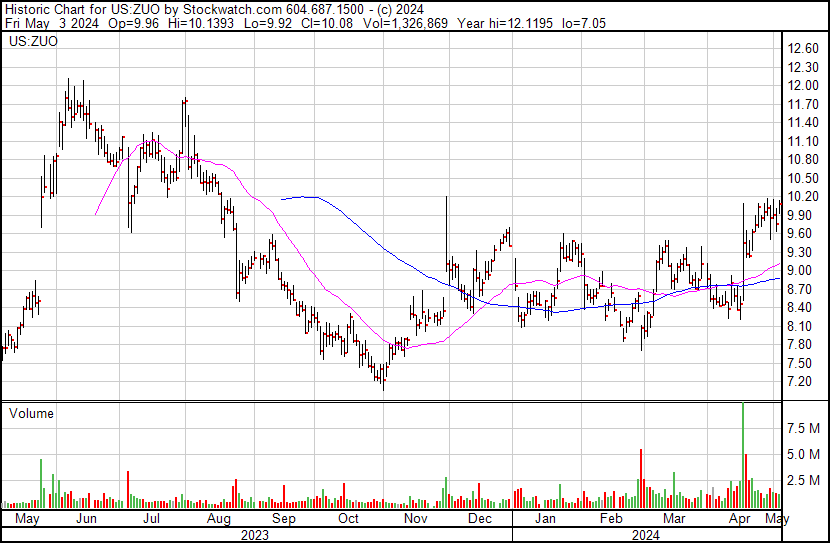Select the Aug month label on the axis
Screen dimensions: 830x543
click(219, 519)
